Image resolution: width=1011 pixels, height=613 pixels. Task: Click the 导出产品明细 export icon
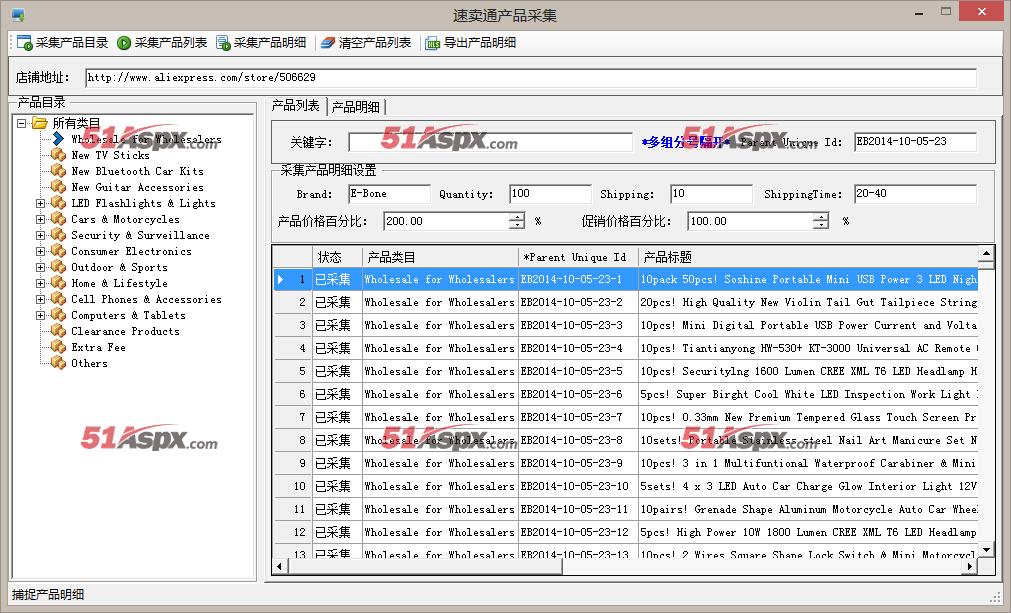pos(432,43)
